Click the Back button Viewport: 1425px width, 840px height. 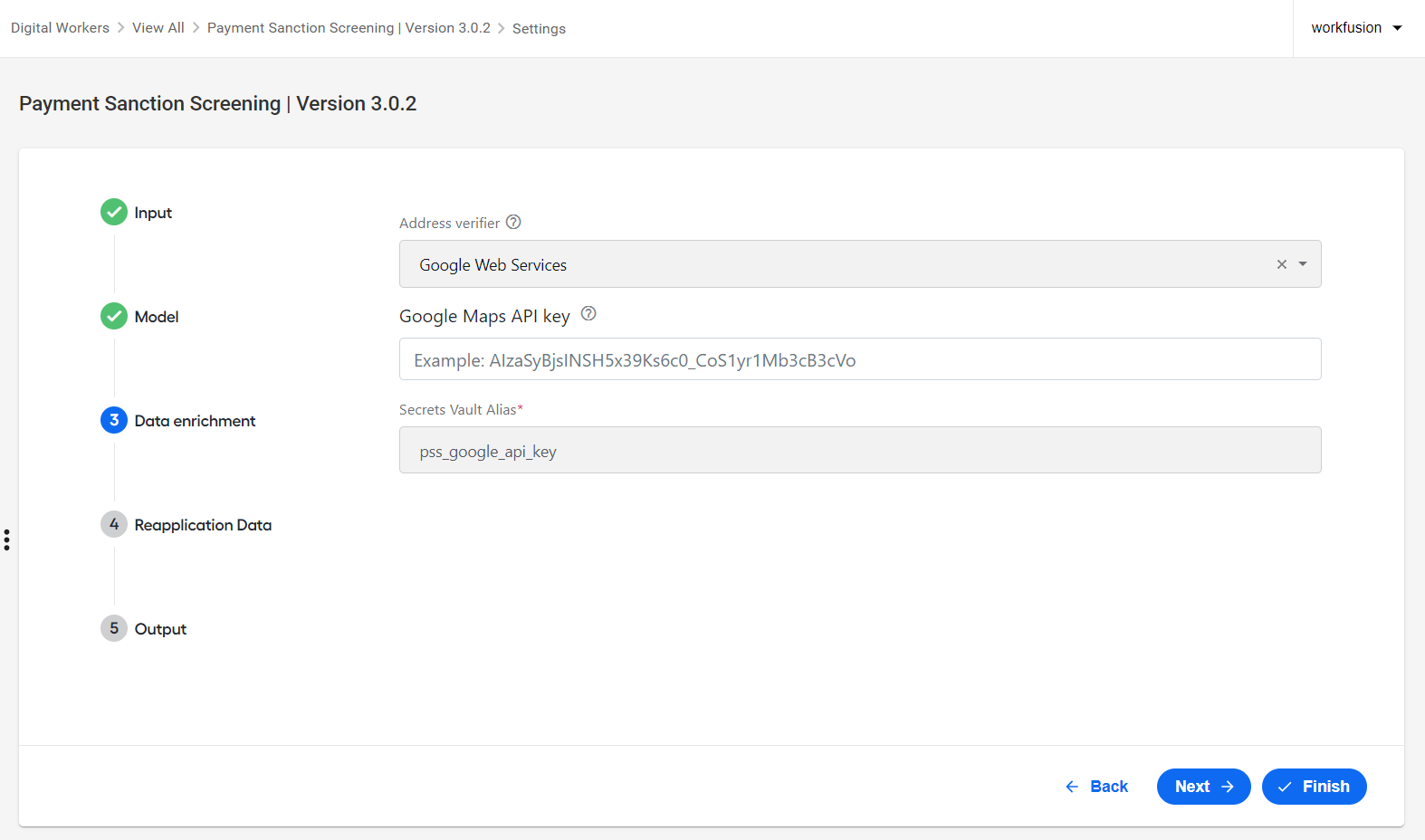1097,787
